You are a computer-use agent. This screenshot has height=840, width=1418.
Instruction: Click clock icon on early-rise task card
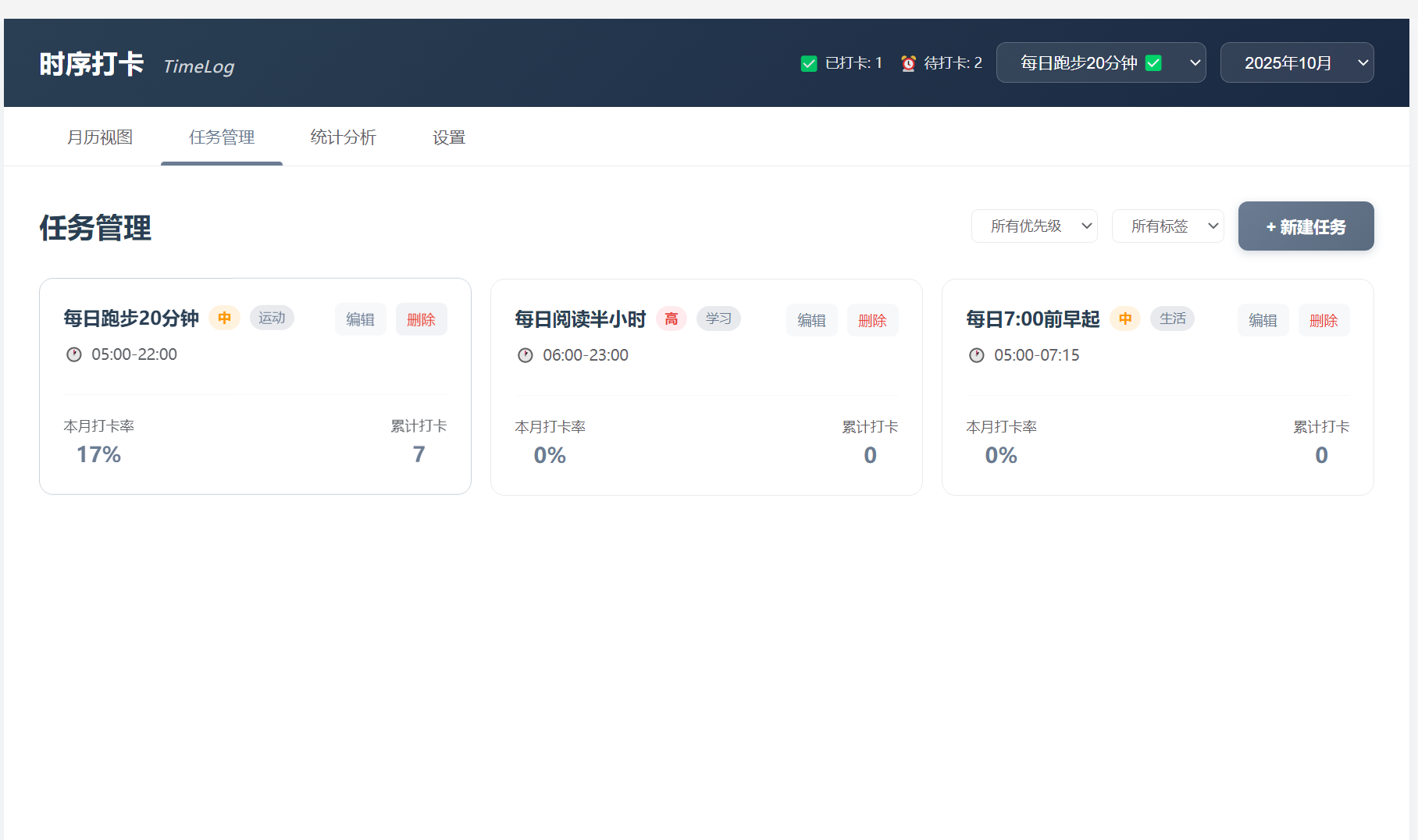point(977,355)
